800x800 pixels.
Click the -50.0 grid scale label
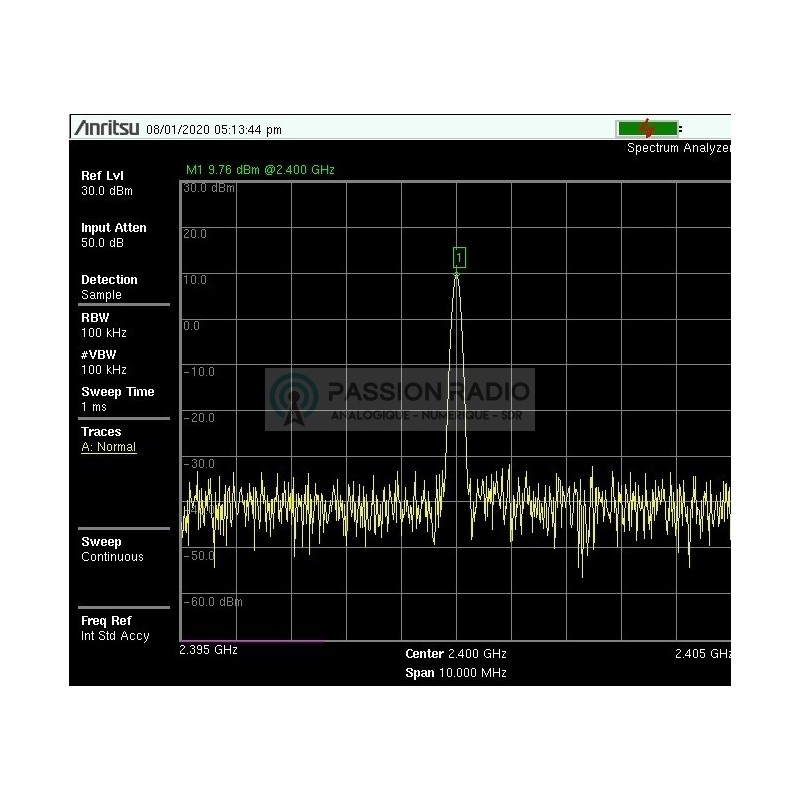(x=199, y=556)
